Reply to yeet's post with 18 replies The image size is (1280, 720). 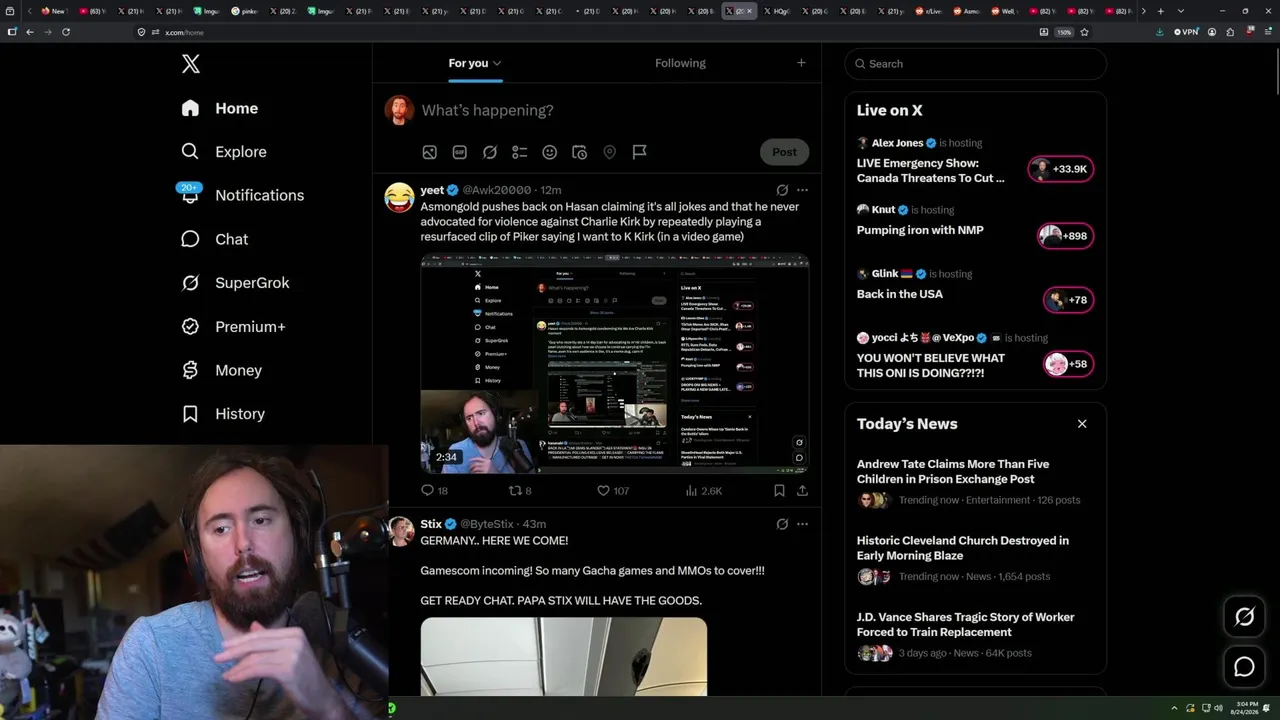click(435, 491)
